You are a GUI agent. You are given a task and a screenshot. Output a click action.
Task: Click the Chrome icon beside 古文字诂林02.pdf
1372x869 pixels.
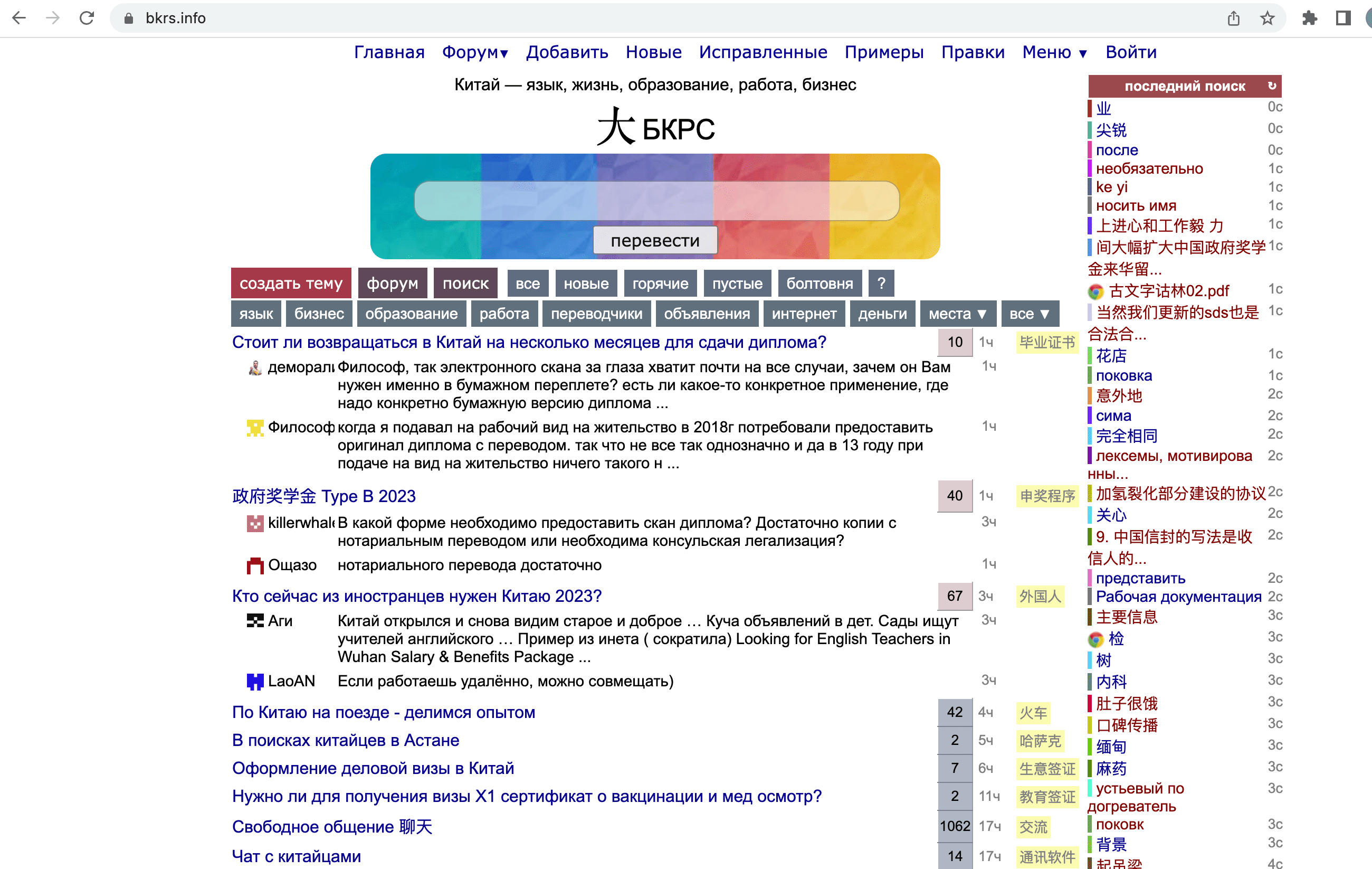coord(1095,291)
